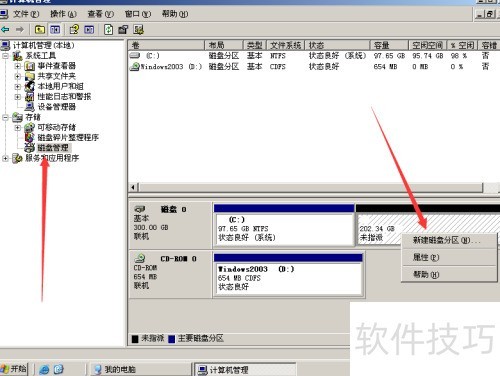Select 设备管理器 in the tree
The width and height of the screenshot is (500, 376).
[x=56, y=107]
